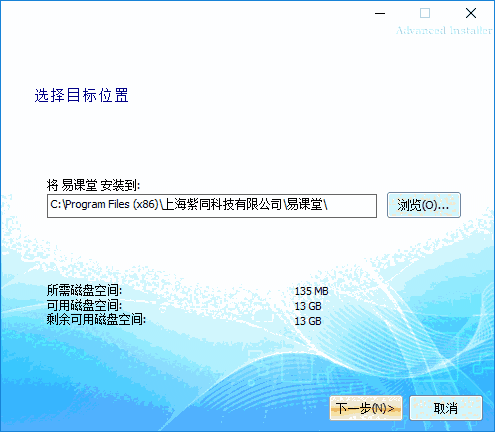
Task: Close the installer window
Action: coord(471,13)
